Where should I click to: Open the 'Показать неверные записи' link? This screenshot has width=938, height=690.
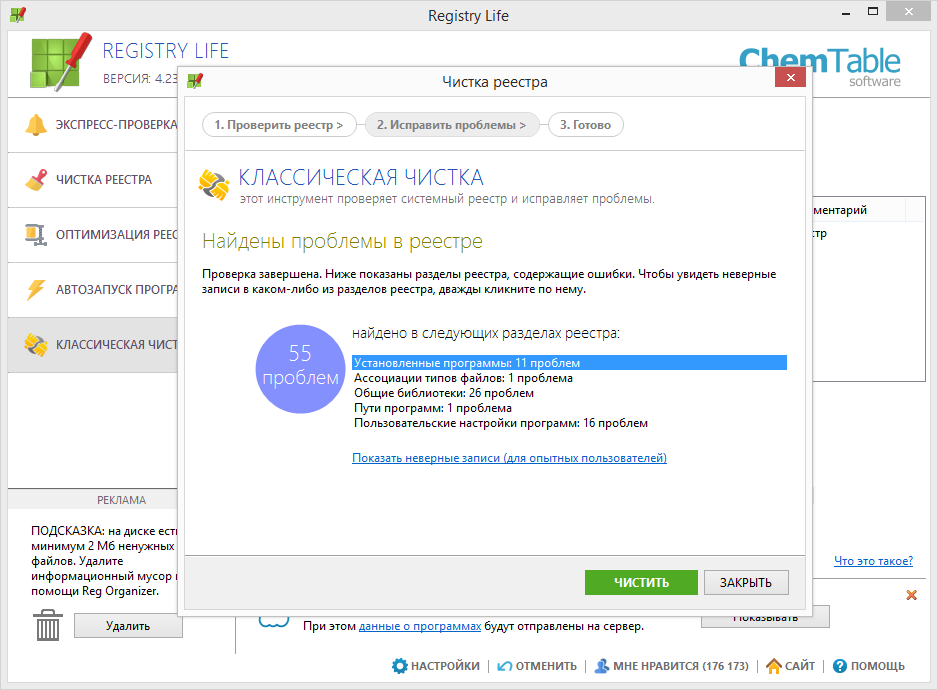pos(509,458)
